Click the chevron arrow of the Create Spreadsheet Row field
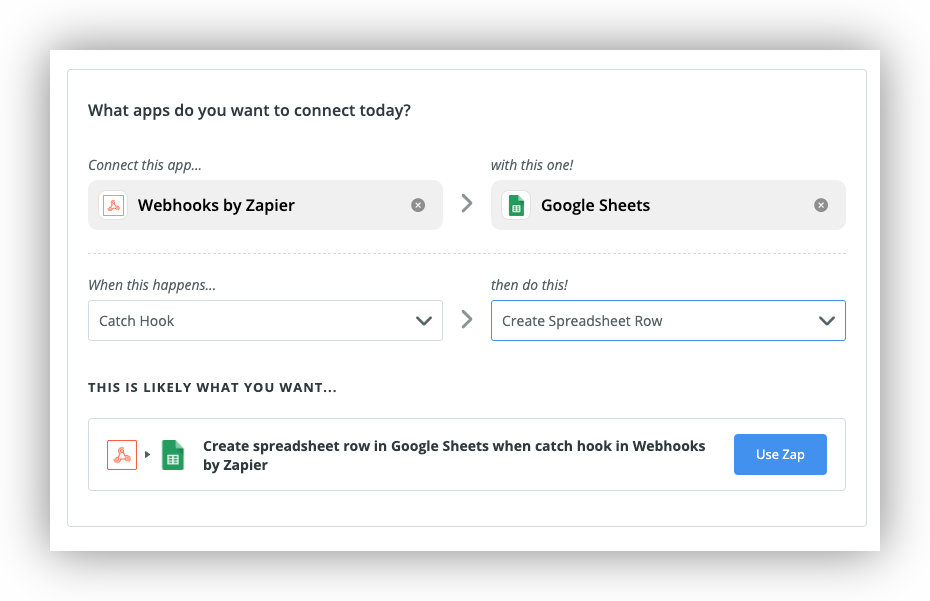The image size is (930, 601). (827, 321)
